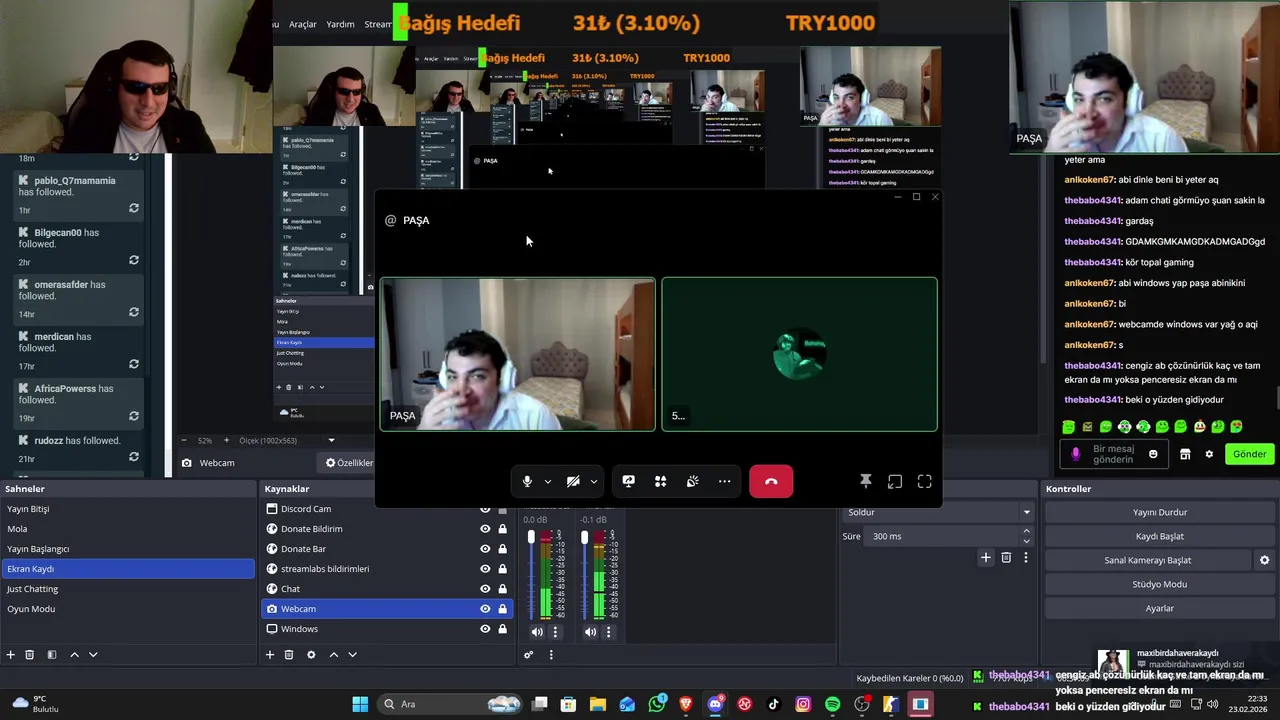Turn on the camera in the Discord call

pos(573,482)
